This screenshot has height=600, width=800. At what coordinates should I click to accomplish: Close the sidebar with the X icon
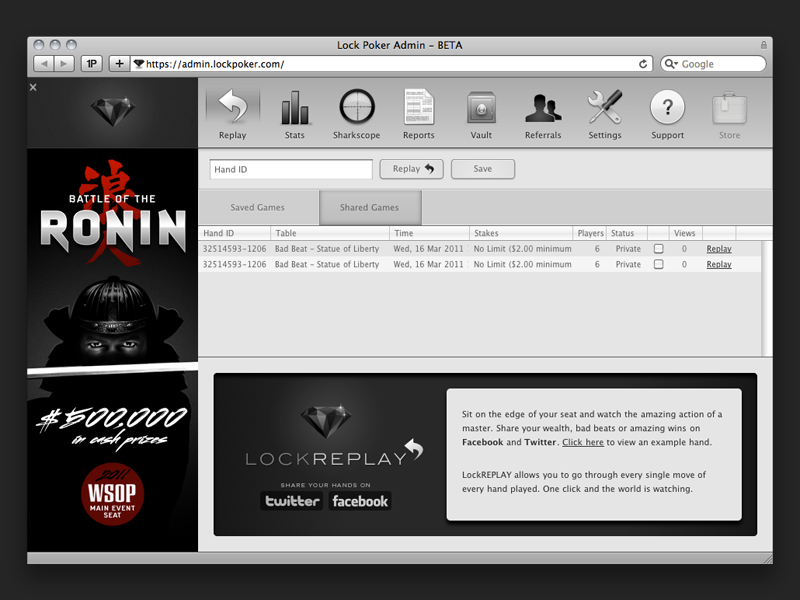pos(33,87)
